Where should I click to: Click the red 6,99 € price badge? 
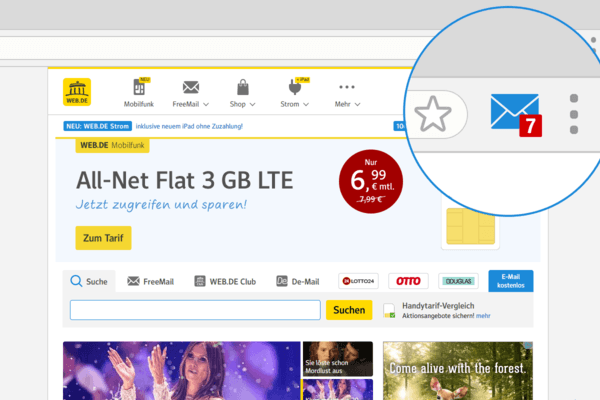[371, 181]
